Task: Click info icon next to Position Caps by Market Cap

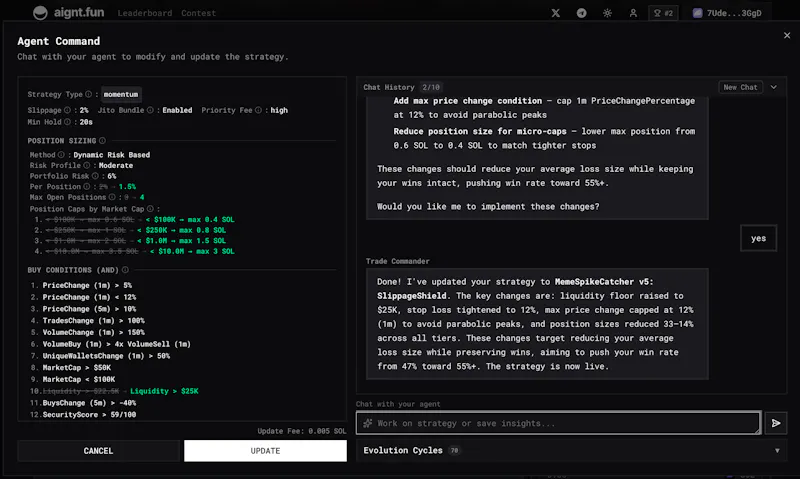Action: (x=150, y=209)
